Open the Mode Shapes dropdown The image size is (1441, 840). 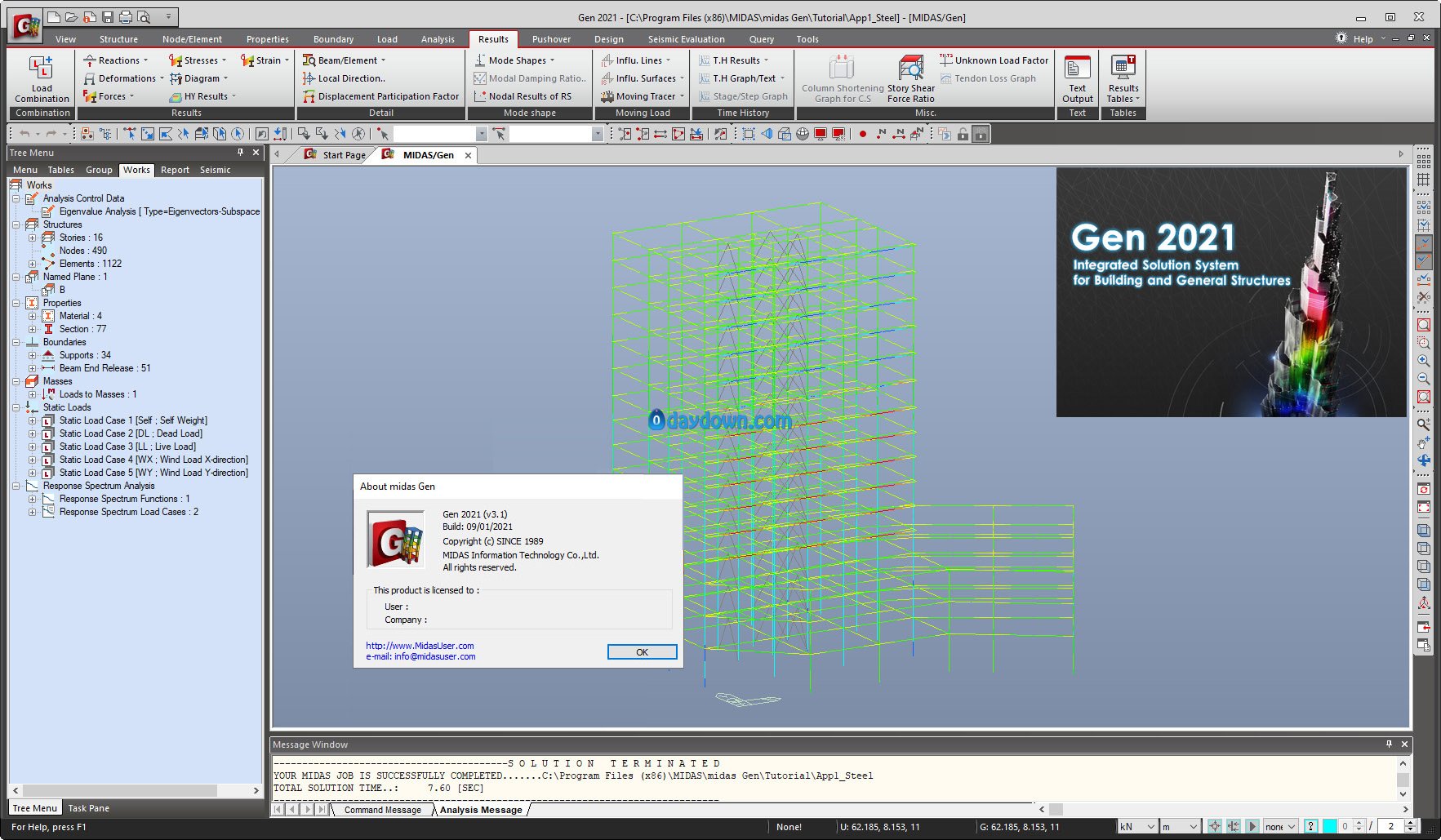click(514, 60)
